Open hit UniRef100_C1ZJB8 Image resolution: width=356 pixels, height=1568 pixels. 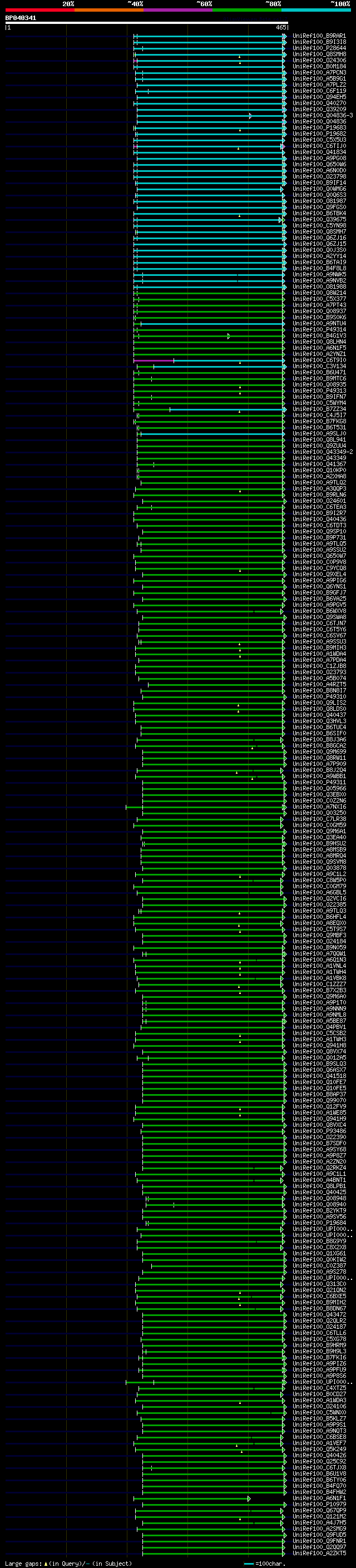[319, 666]
